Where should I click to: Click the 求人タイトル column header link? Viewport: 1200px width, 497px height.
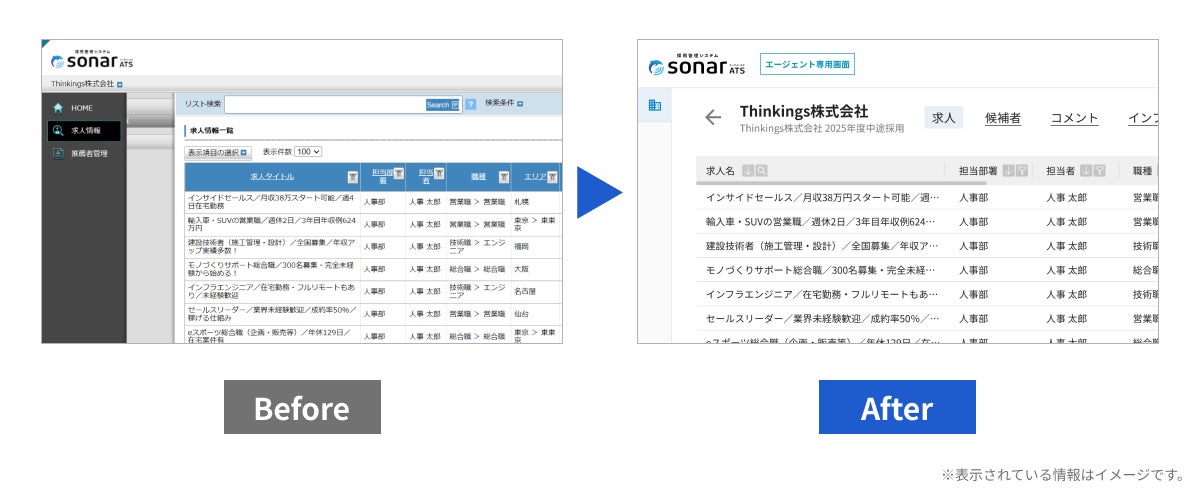click(x=272, y=177)
